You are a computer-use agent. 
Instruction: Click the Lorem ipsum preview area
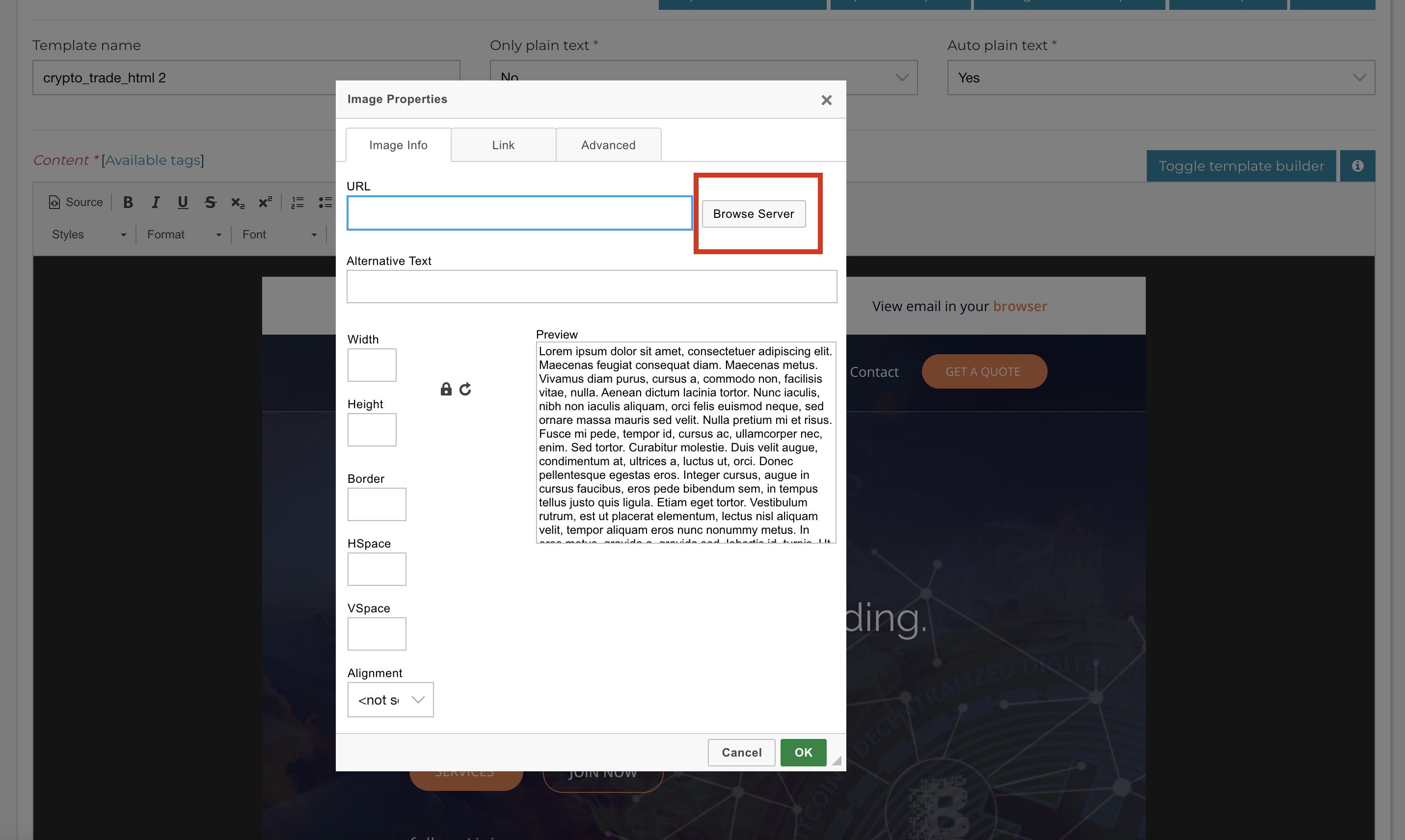[x=686, y=442]
